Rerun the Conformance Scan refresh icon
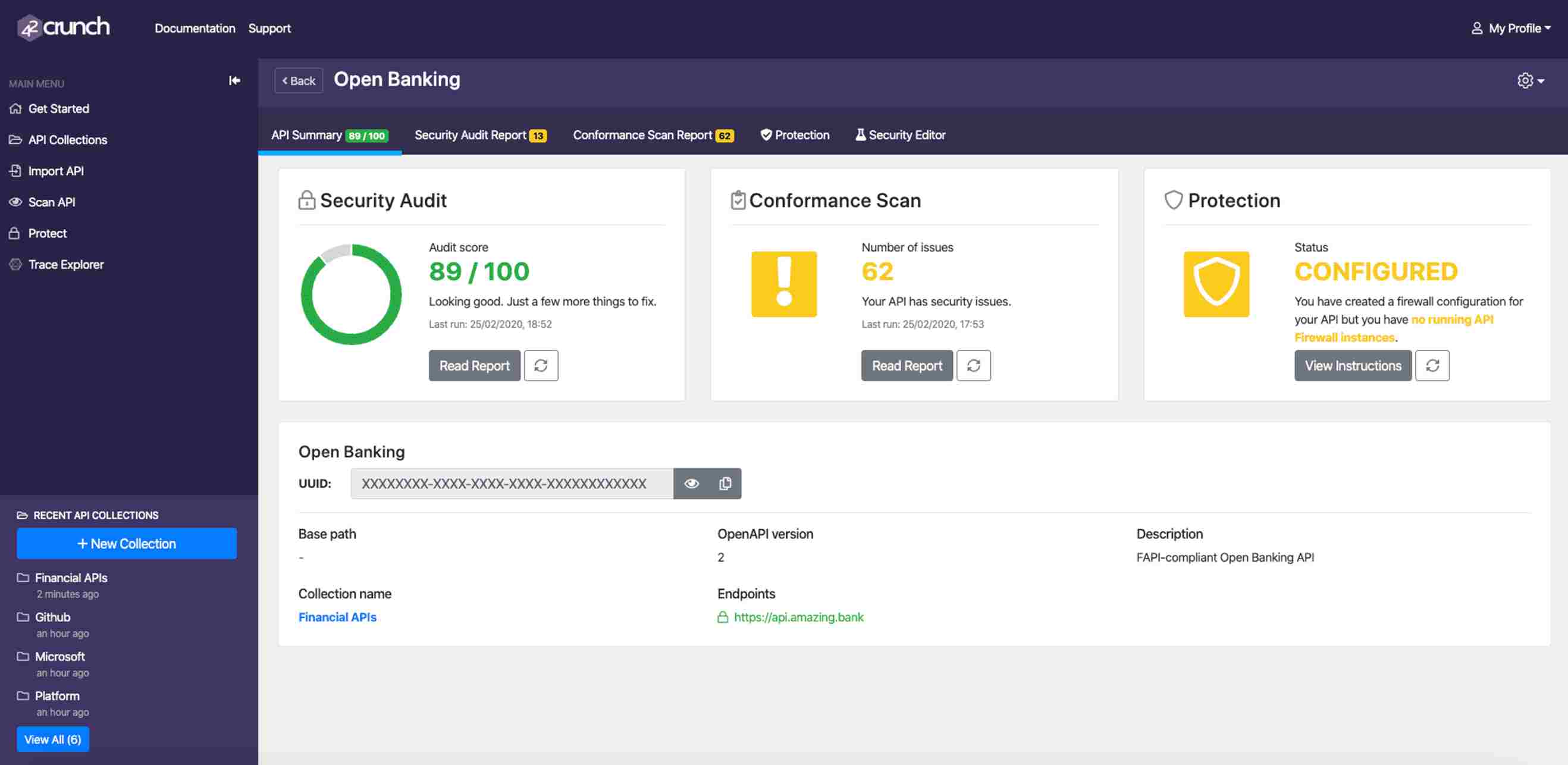 coord(973,365)
